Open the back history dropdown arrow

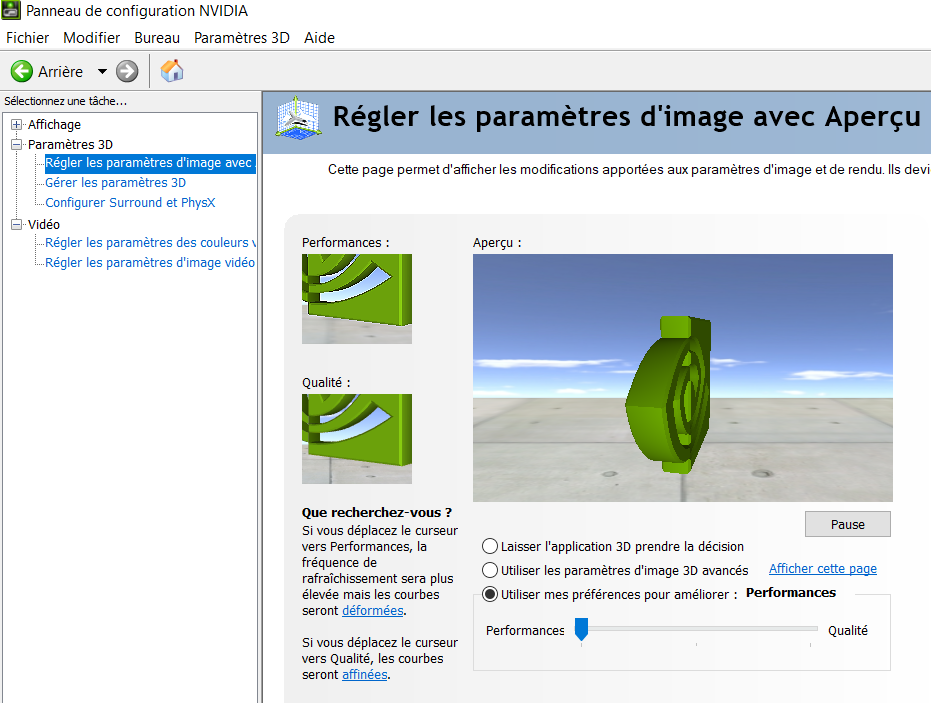click(102, 71)
